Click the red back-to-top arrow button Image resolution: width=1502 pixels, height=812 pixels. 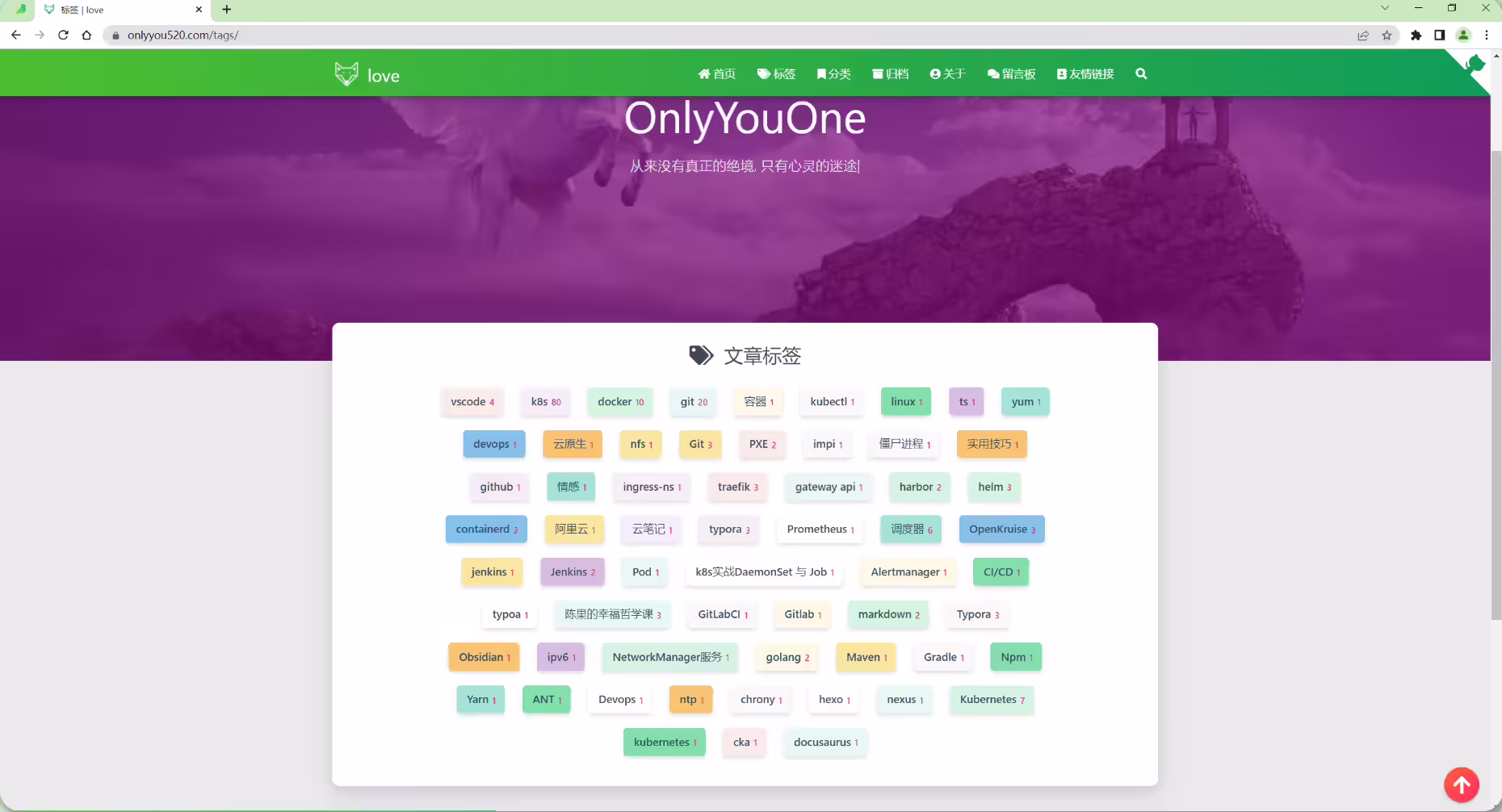(1461, 784)
